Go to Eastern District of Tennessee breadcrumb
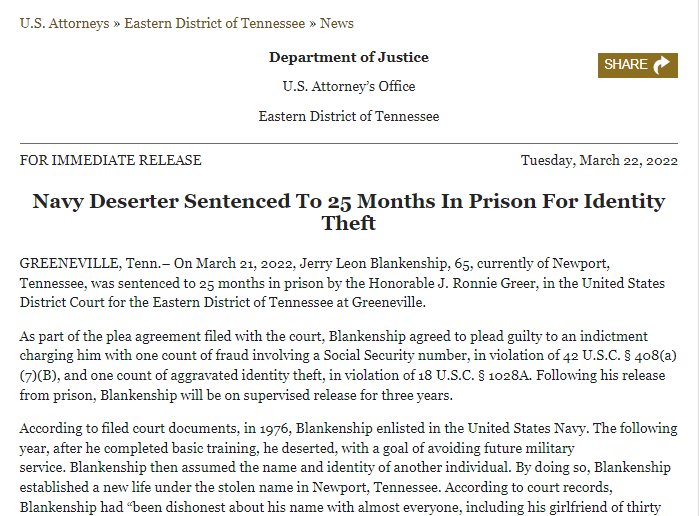699x516 pixels. (x=215, y=23)
